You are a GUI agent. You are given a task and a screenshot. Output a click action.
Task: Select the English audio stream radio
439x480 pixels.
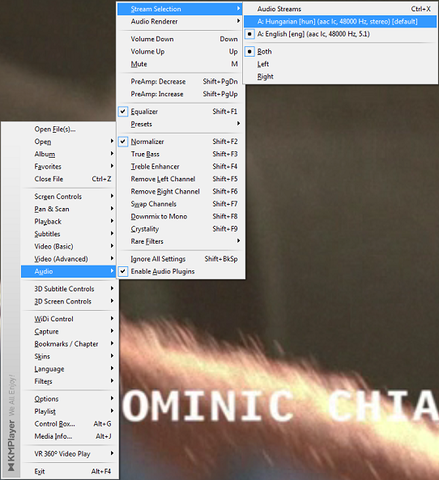click(x=249, y=34)
